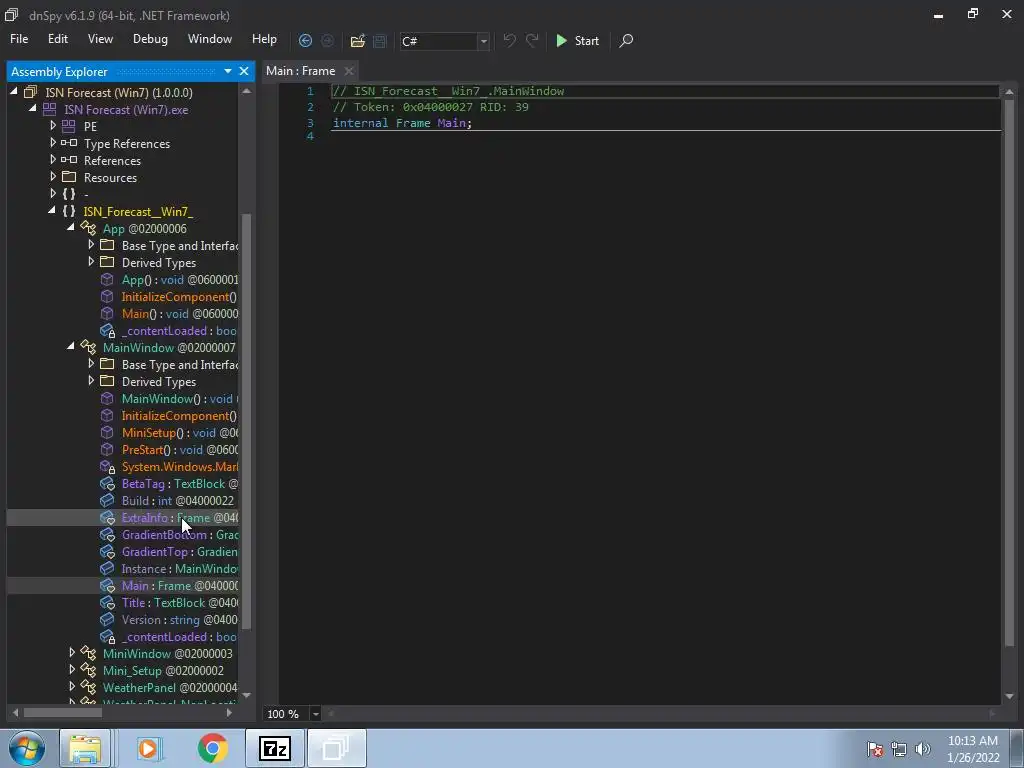Click the GradientTop field icon
The image size is (1024, 768).
107,552
